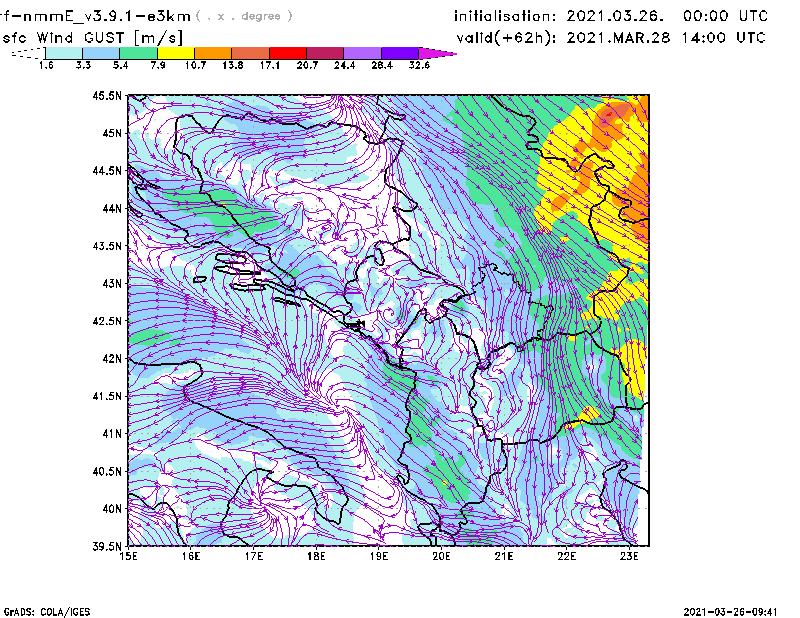Click the 21E longitude axis label
Image resolution: width=800 pixels, height=618 pixels.
(504, 556)
